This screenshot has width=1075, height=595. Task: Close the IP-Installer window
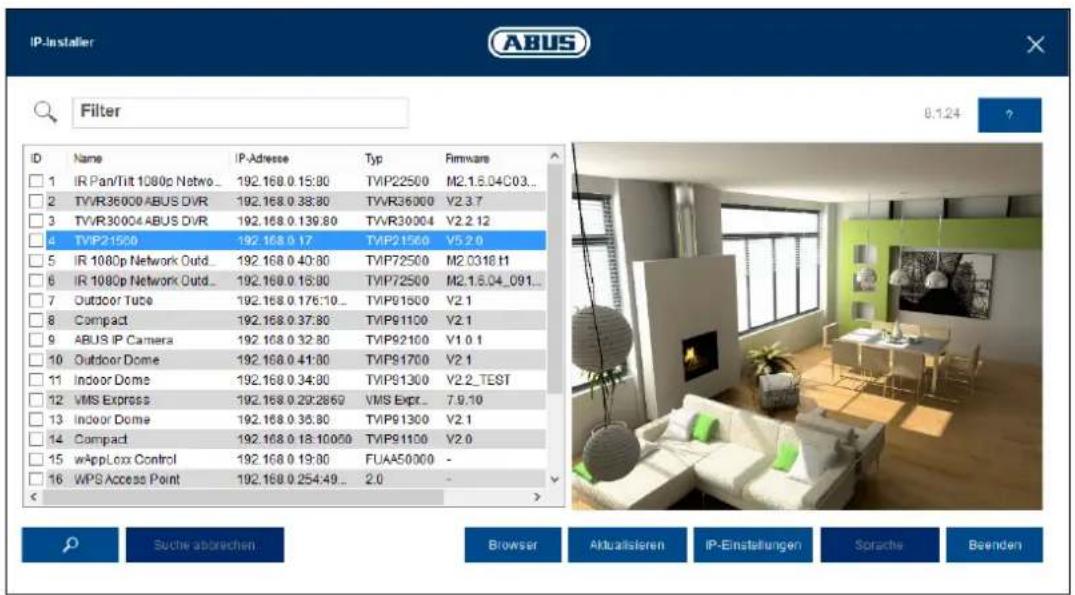1035,45
